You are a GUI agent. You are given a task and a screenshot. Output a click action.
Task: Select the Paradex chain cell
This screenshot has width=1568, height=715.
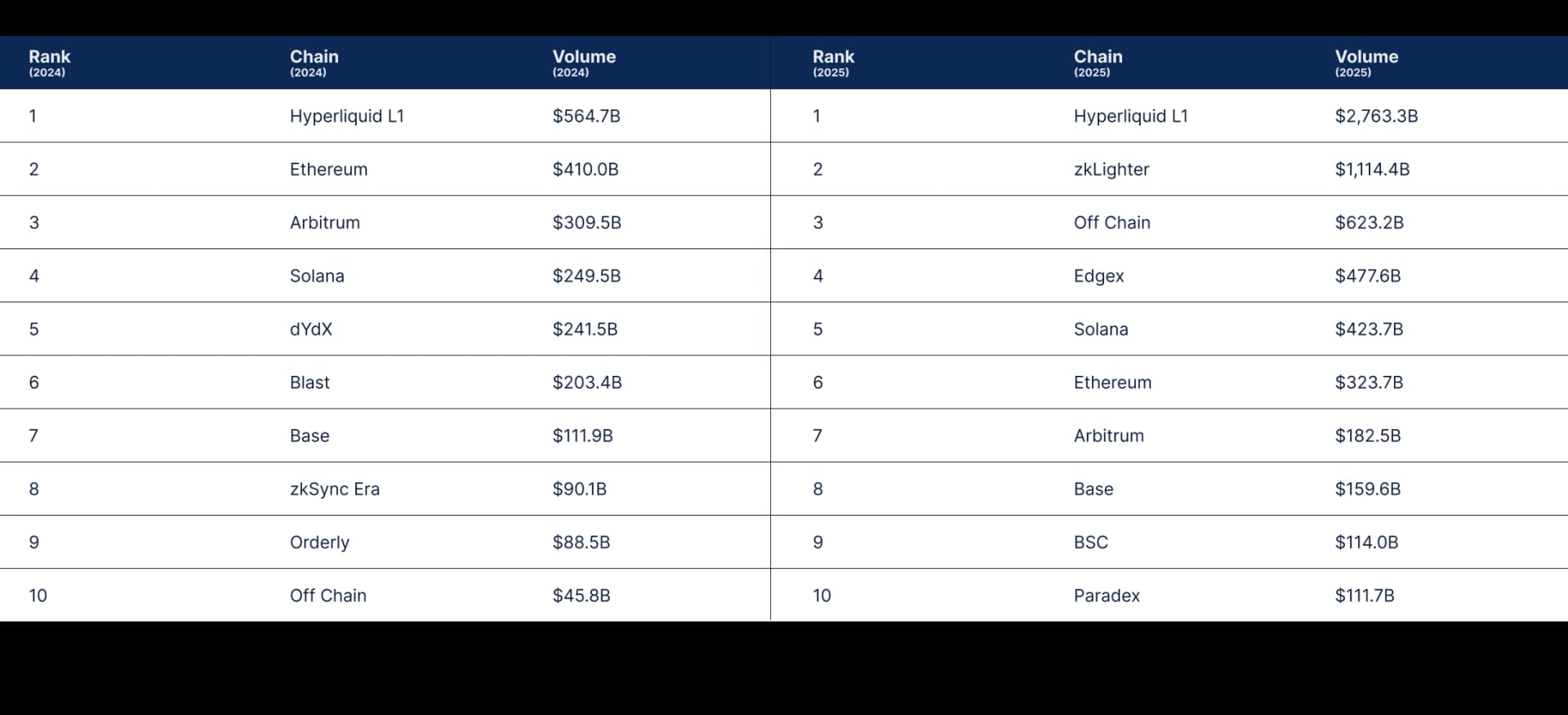(x=1107, y=596)
